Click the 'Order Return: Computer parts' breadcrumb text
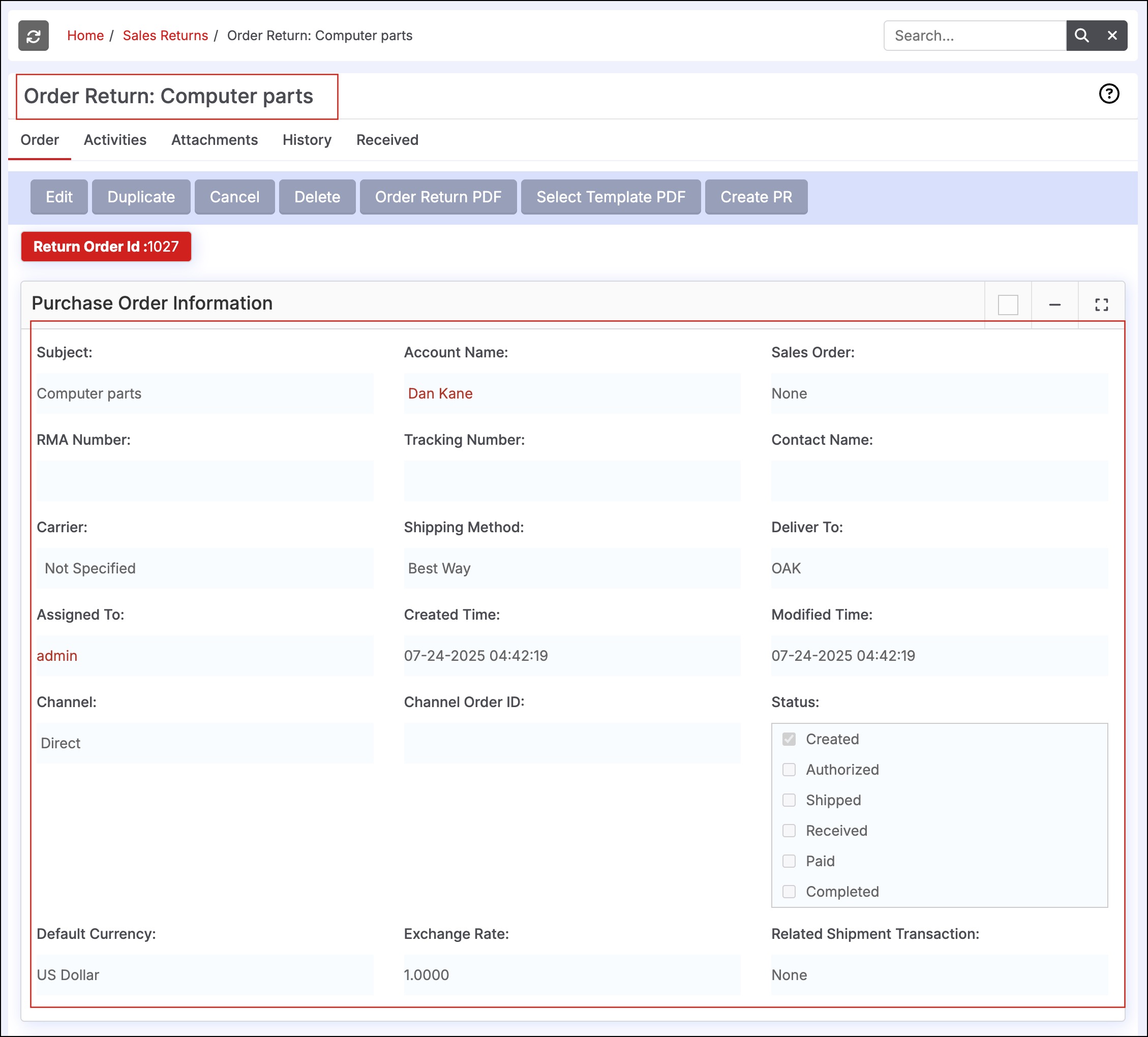Viewport: 1148px width, 1037px height. (320, 36)
